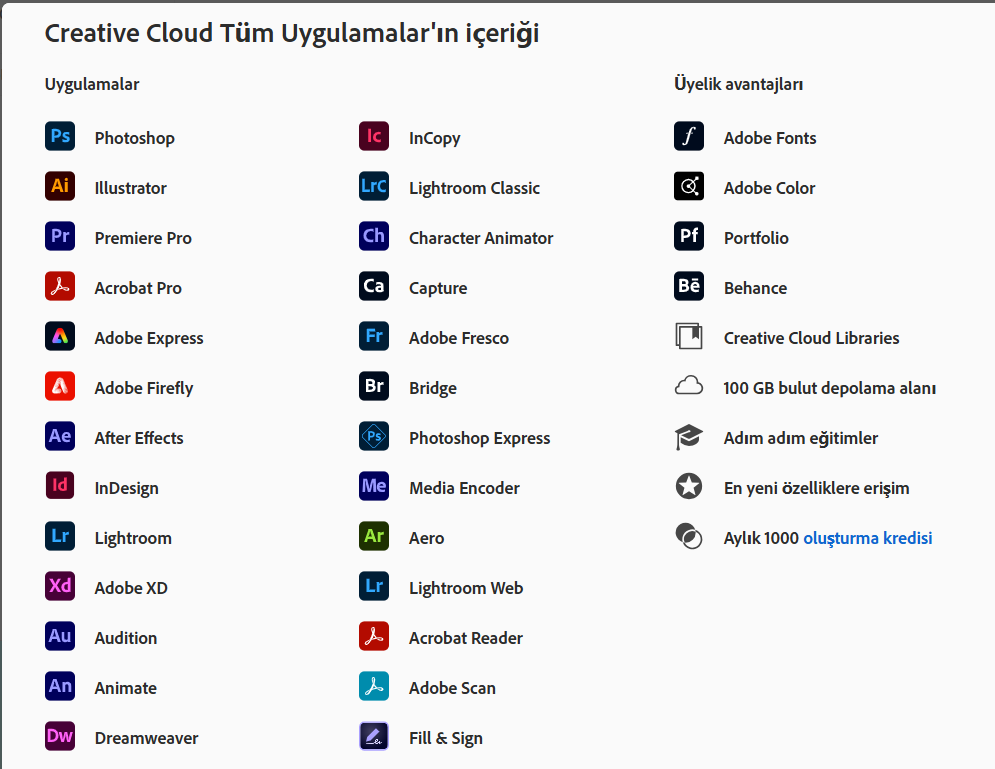Click the After Effects Ae icon
Viewport: 995px width, 769px height.
tap(60, 436)
